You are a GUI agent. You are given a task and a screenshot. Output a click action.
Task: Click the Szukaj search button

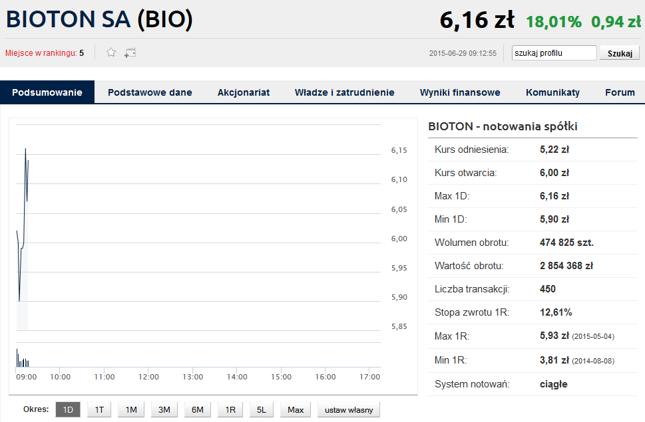click(x=620, y=53)
